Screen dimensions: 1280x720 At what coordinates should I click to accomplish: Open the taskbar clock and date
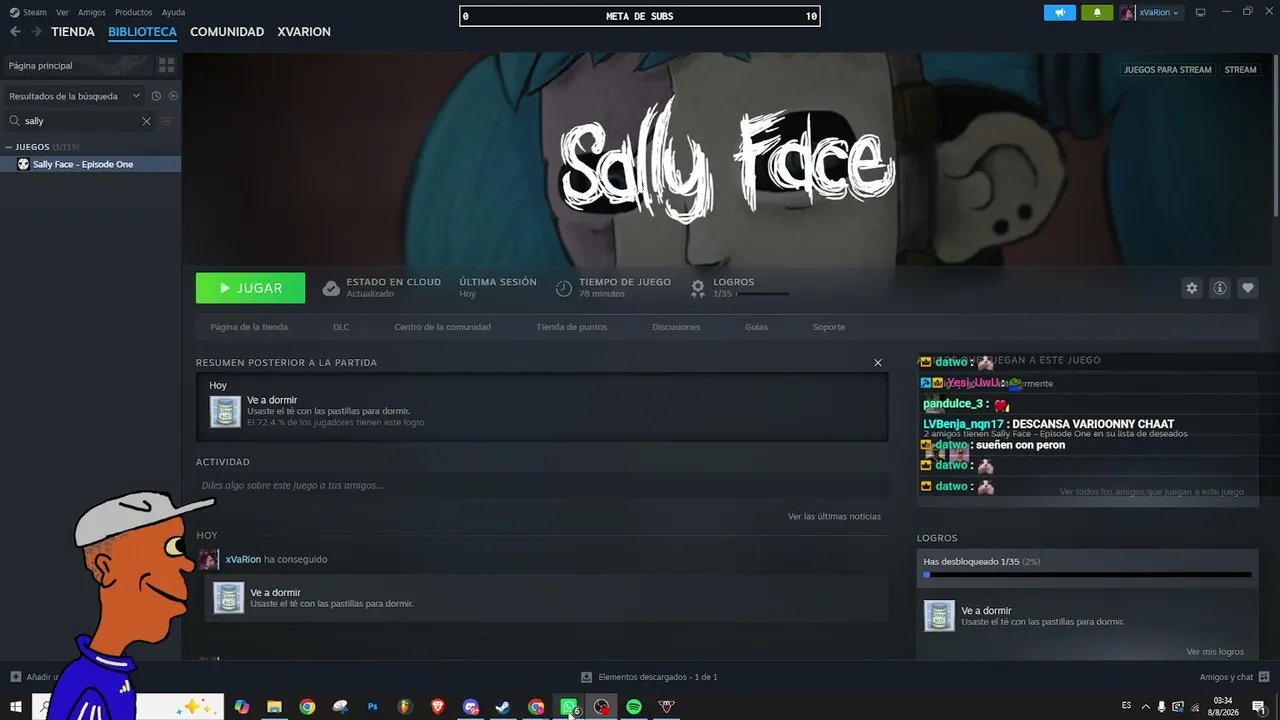coord(1223,707)
